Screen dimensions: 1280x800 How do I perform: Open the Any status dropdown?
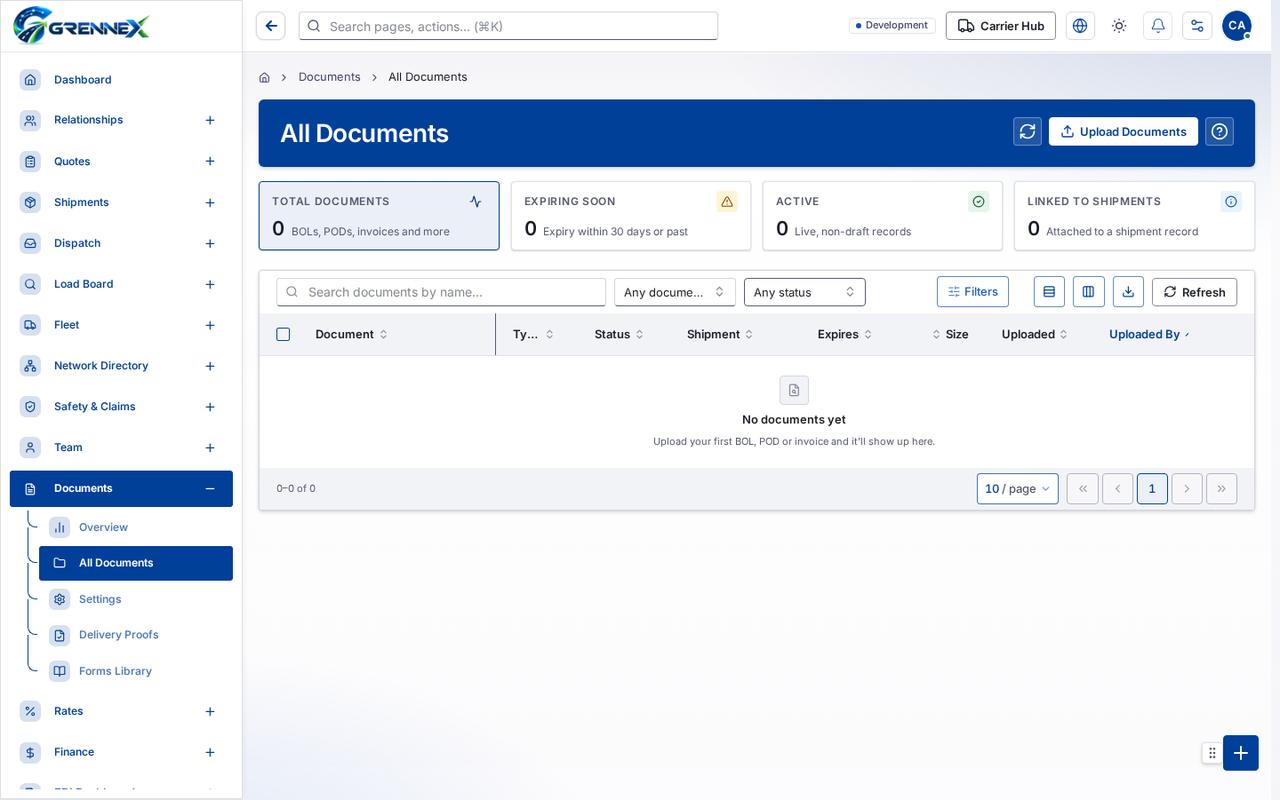[805, 292]
